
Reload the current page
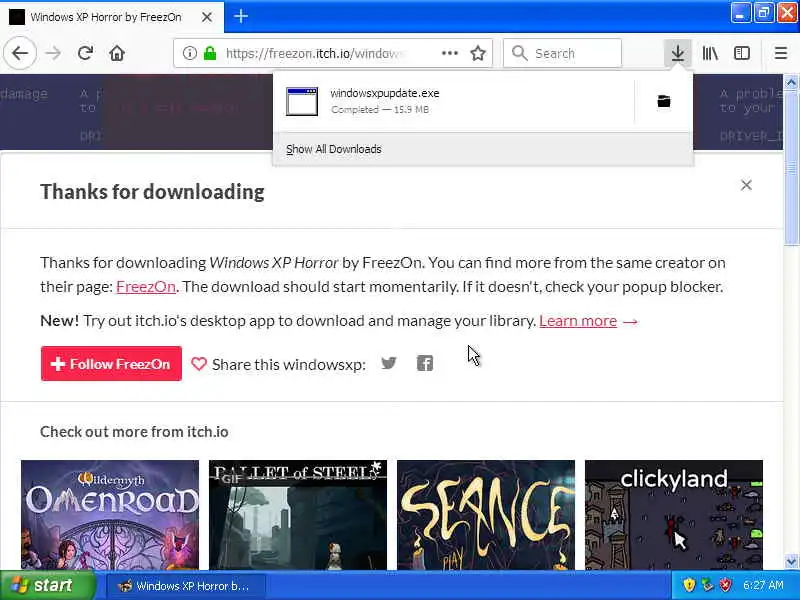pos(85,53)
